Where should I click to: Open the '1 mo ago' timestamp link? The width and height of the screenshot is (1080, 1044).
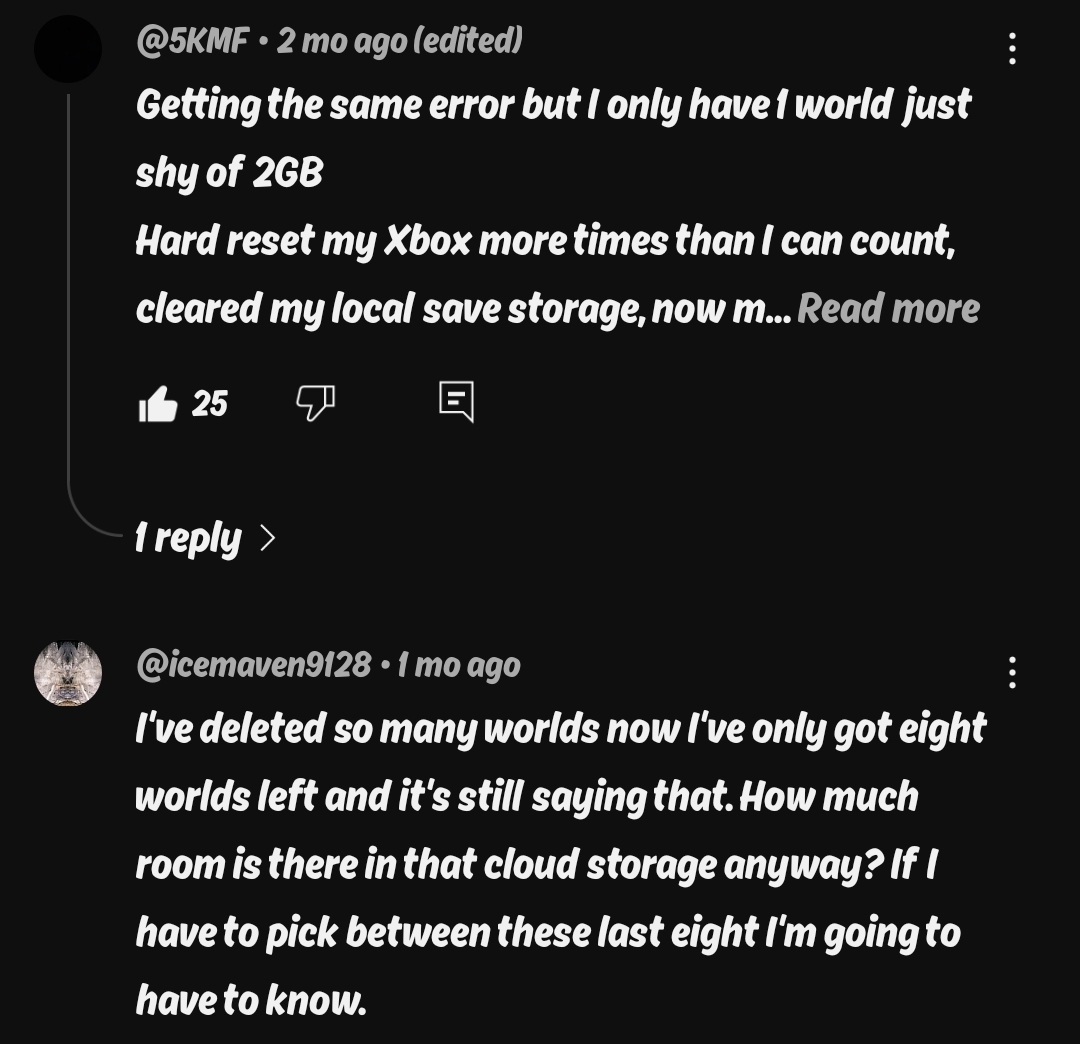point(458,664)
